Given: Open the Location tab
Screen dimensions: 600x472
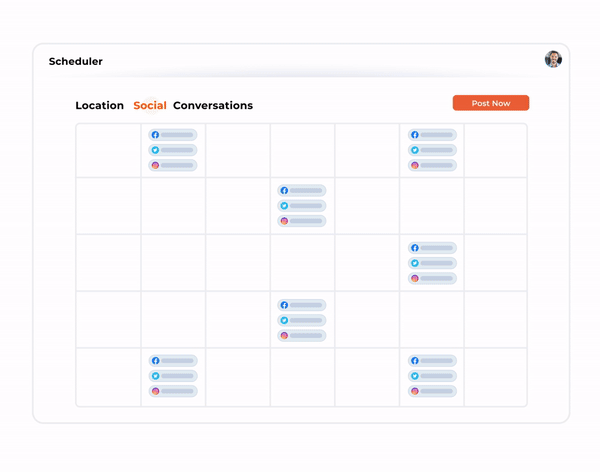Looking at the screenshot, I should [99, 106].
